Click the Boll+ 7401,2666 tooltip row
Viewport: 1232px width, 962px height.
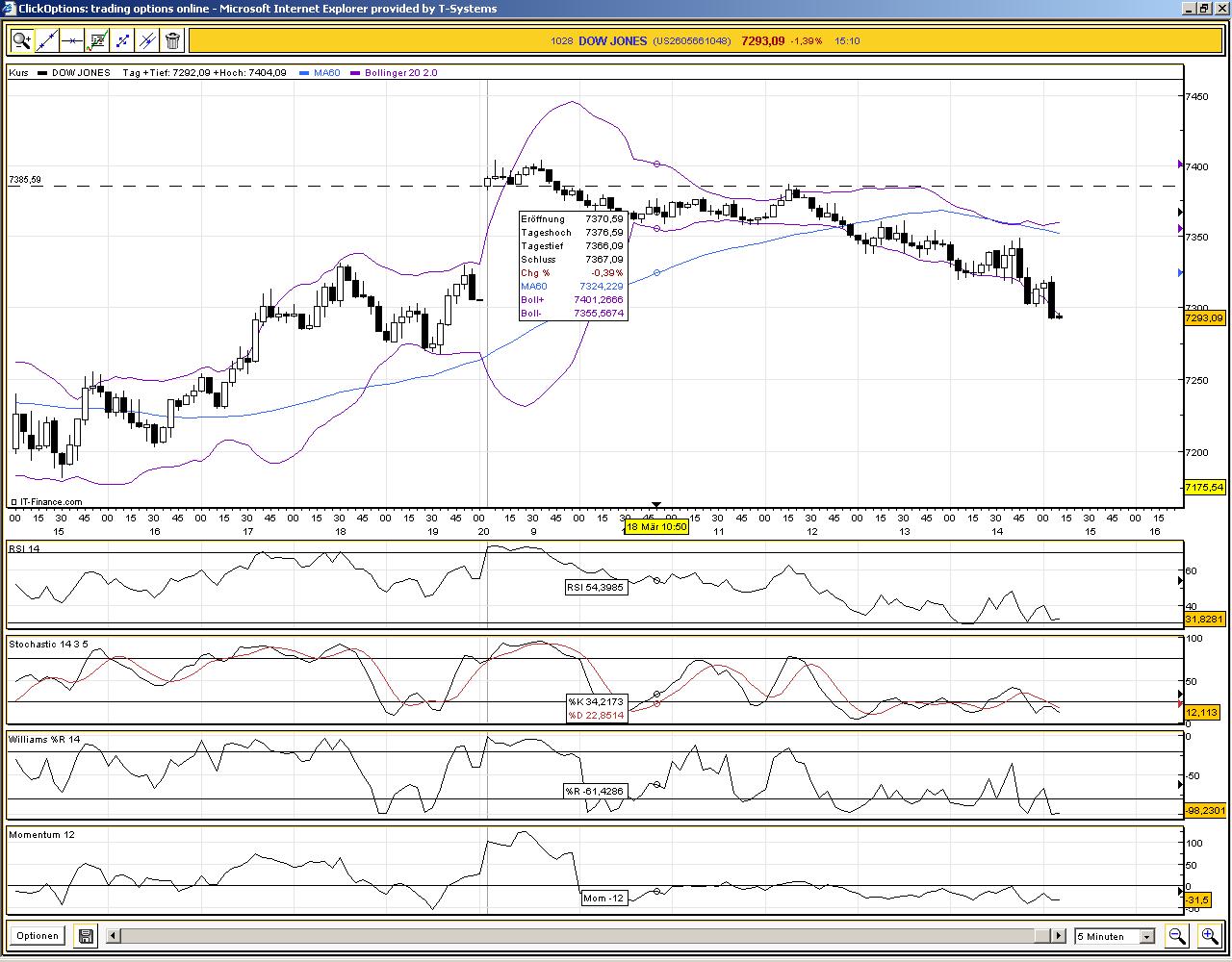tap(573, 300)
